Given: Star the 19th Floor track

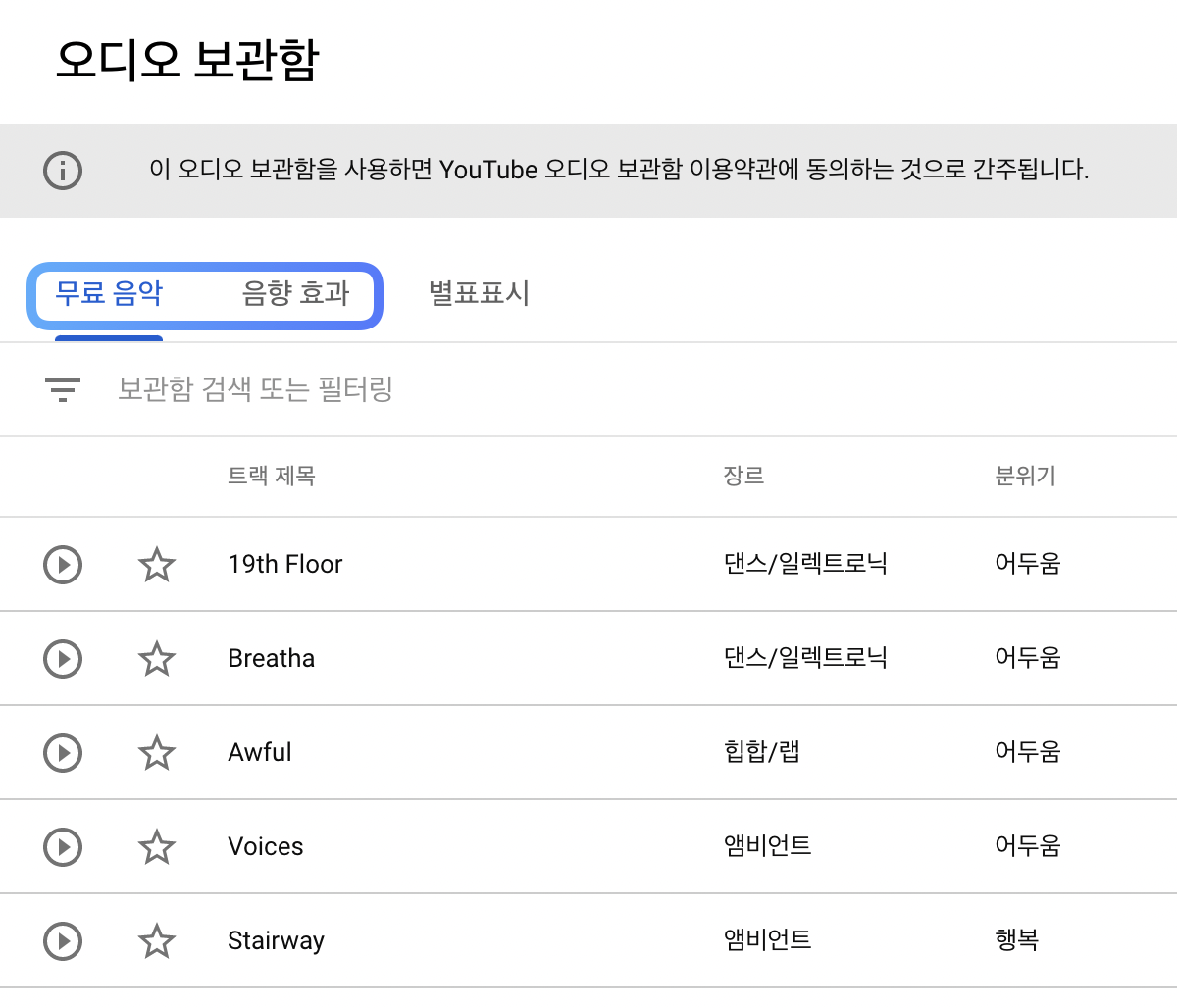Looking at the screenshot, I should coord(157,565).
